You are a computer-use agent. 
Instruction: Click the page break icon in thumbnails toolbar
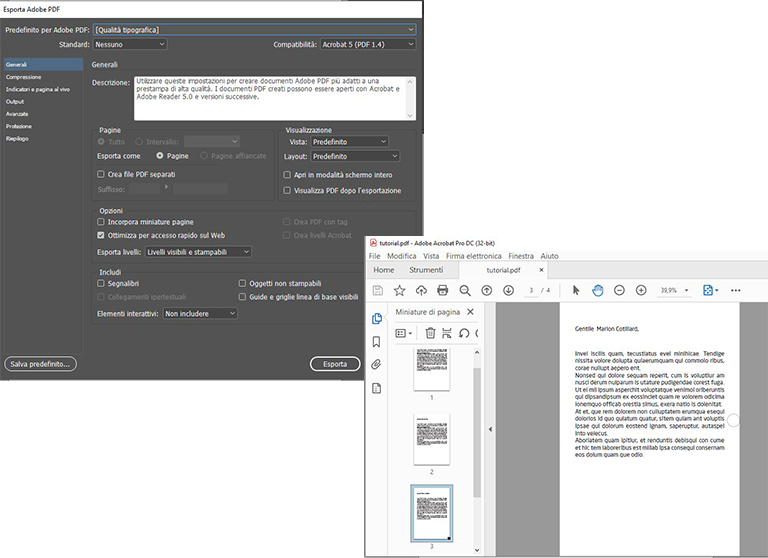(x=447, y=333)
